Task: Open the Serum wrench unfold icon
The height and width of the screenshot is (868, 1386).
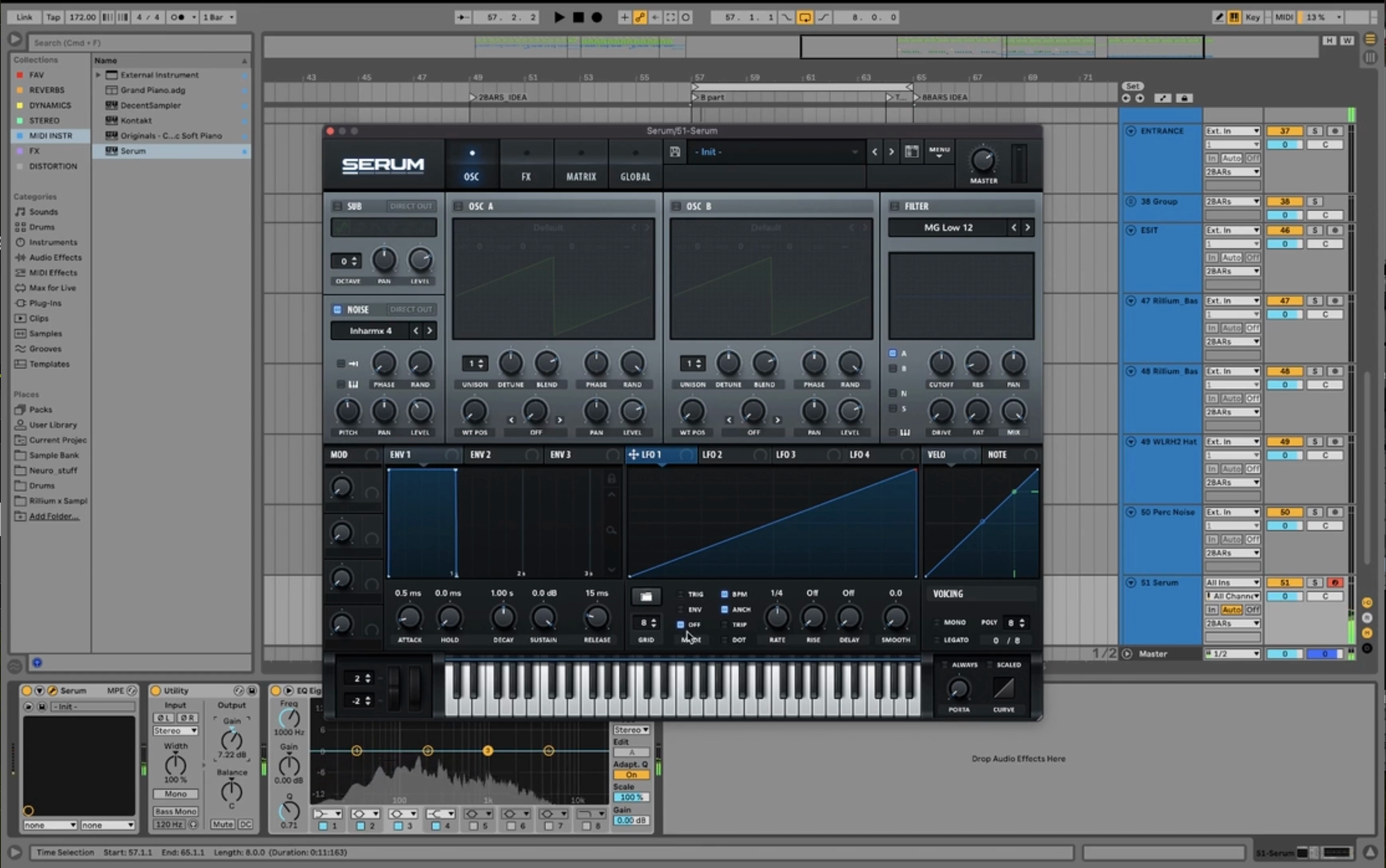Action: pyautogui.click(x=52, y=690)
